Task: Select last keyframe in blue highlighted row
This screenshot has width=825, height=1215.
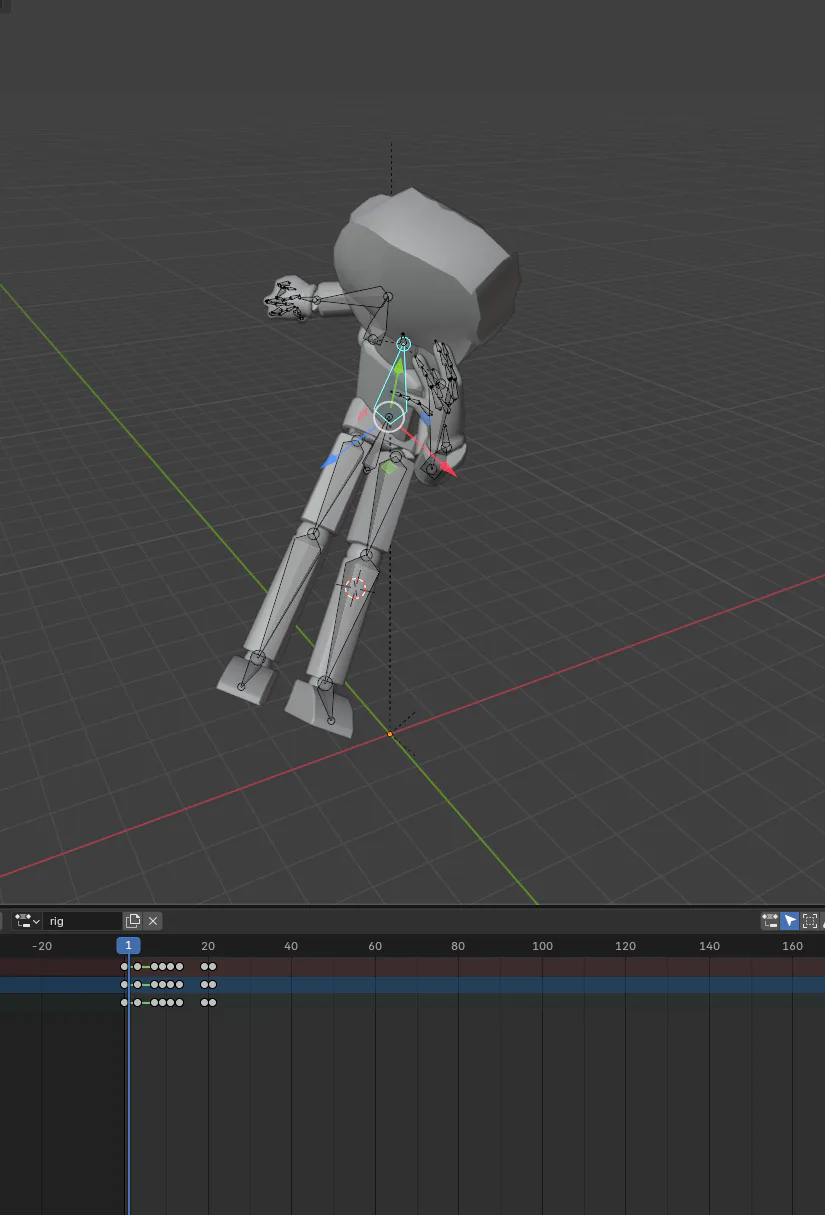Action: pos(212,985)
